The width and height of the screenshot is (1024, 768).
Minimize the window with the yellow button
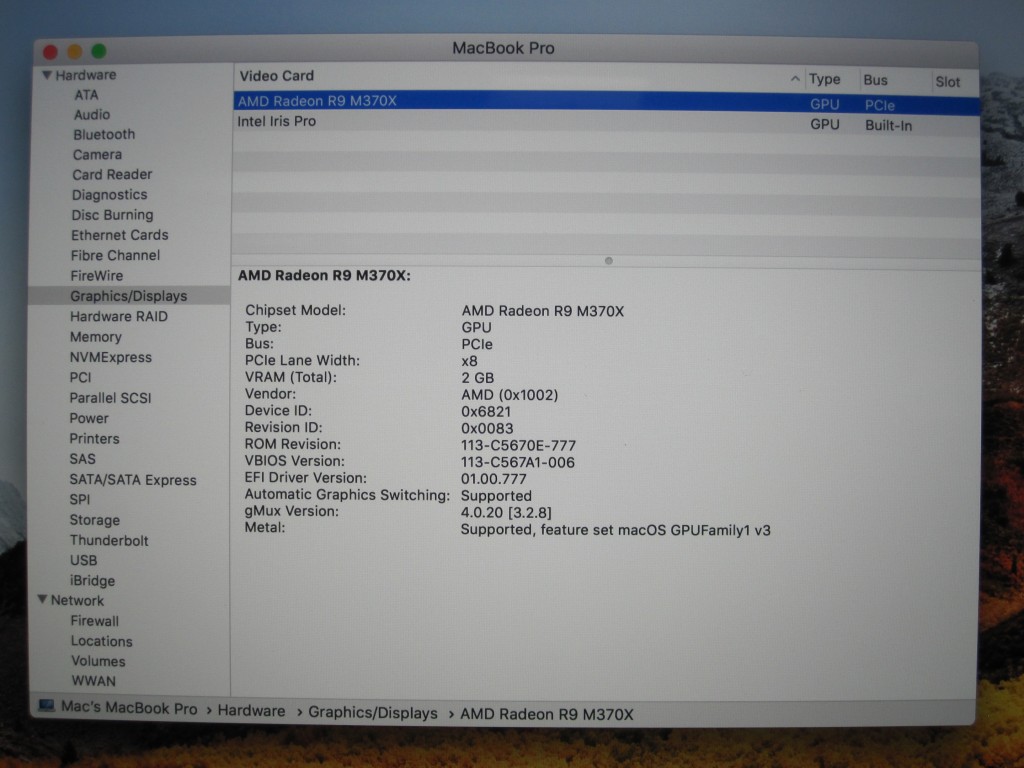(x=74, y=51)
